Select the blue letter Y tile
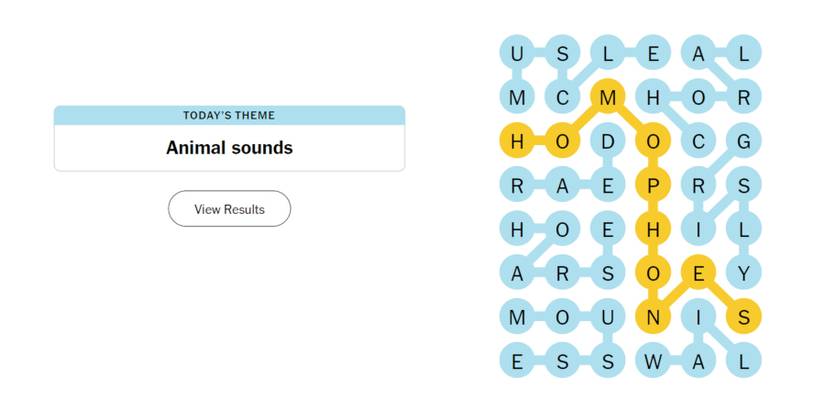This screenshot has width=825, height=413. [743, 272]
